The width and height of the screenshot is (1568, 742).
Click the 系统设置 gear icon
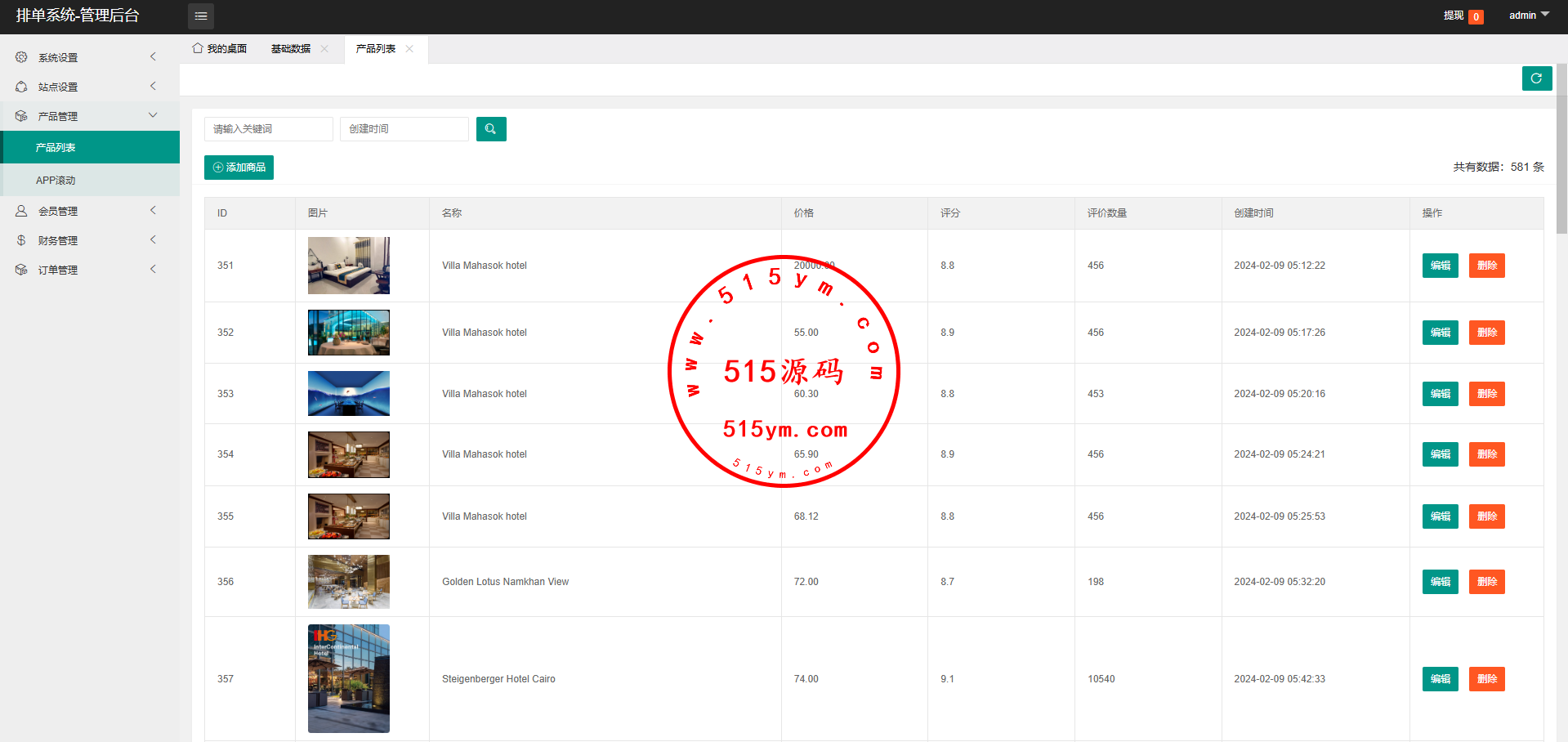pyautogui.click(x=21, y=57)
